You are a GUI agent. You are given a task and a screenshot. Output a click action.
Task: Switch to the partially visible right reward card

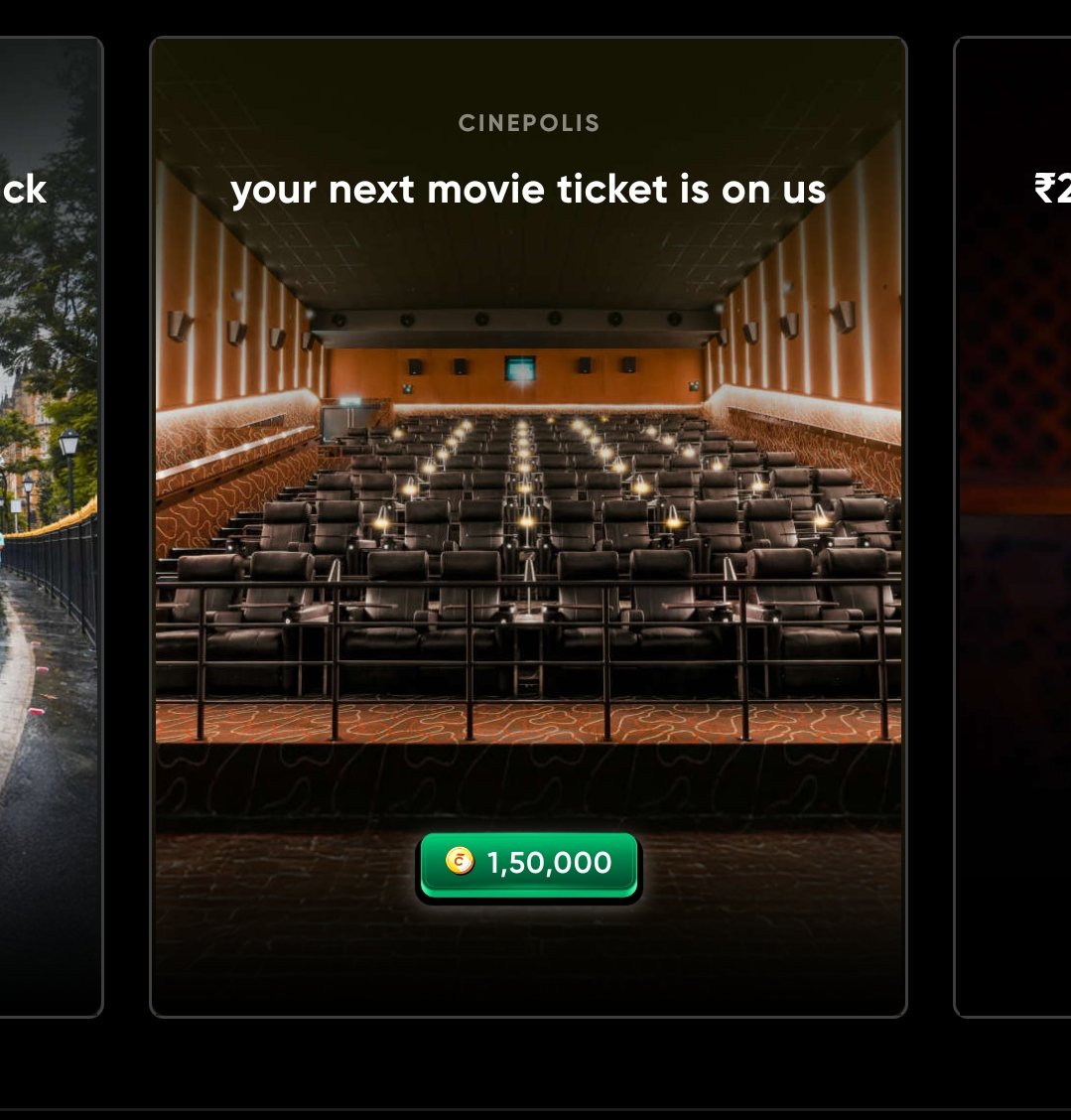click(x=1012, y=527)
